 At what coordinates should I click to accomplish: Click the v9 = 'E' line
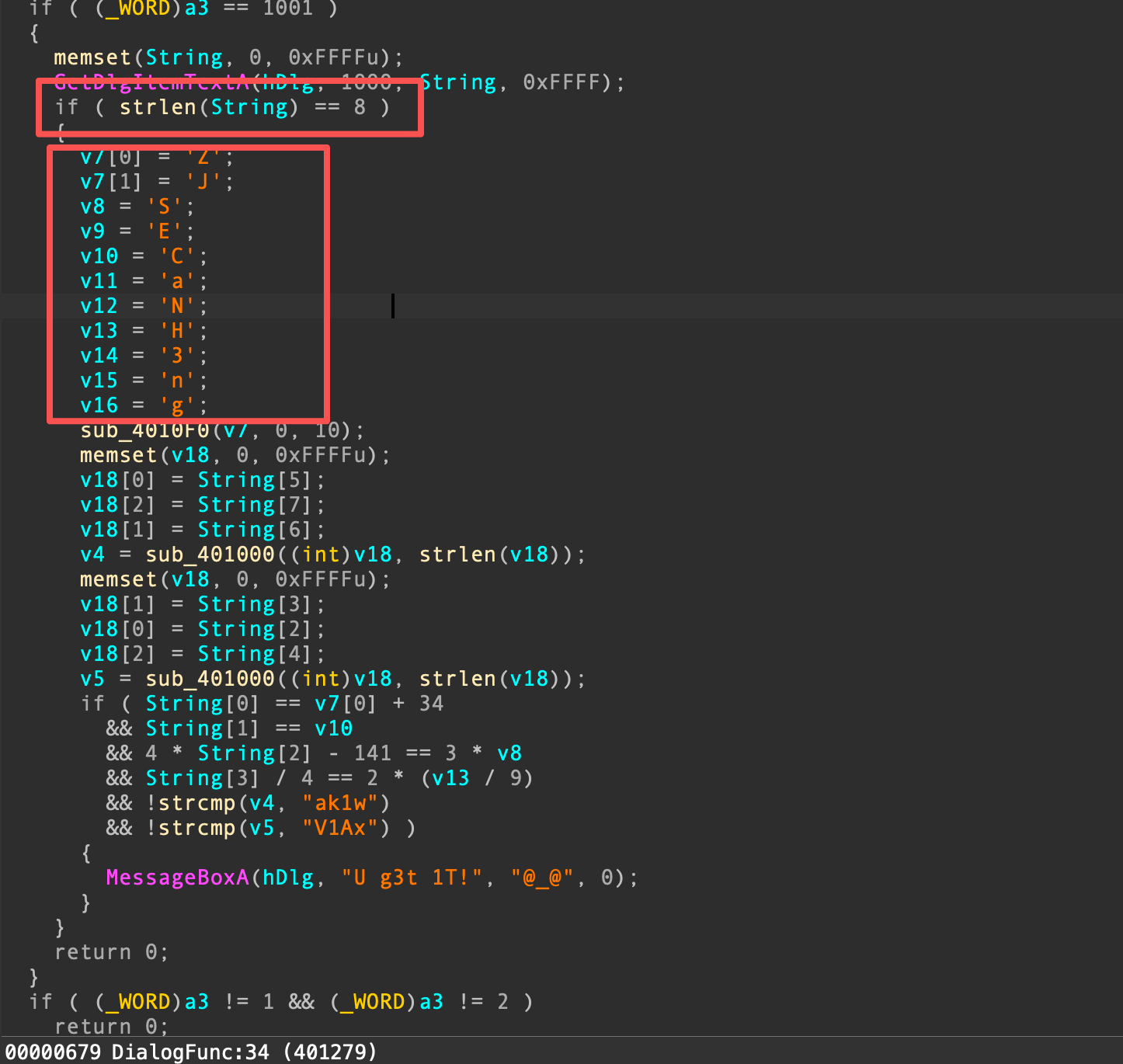click(x=137, y=231)
